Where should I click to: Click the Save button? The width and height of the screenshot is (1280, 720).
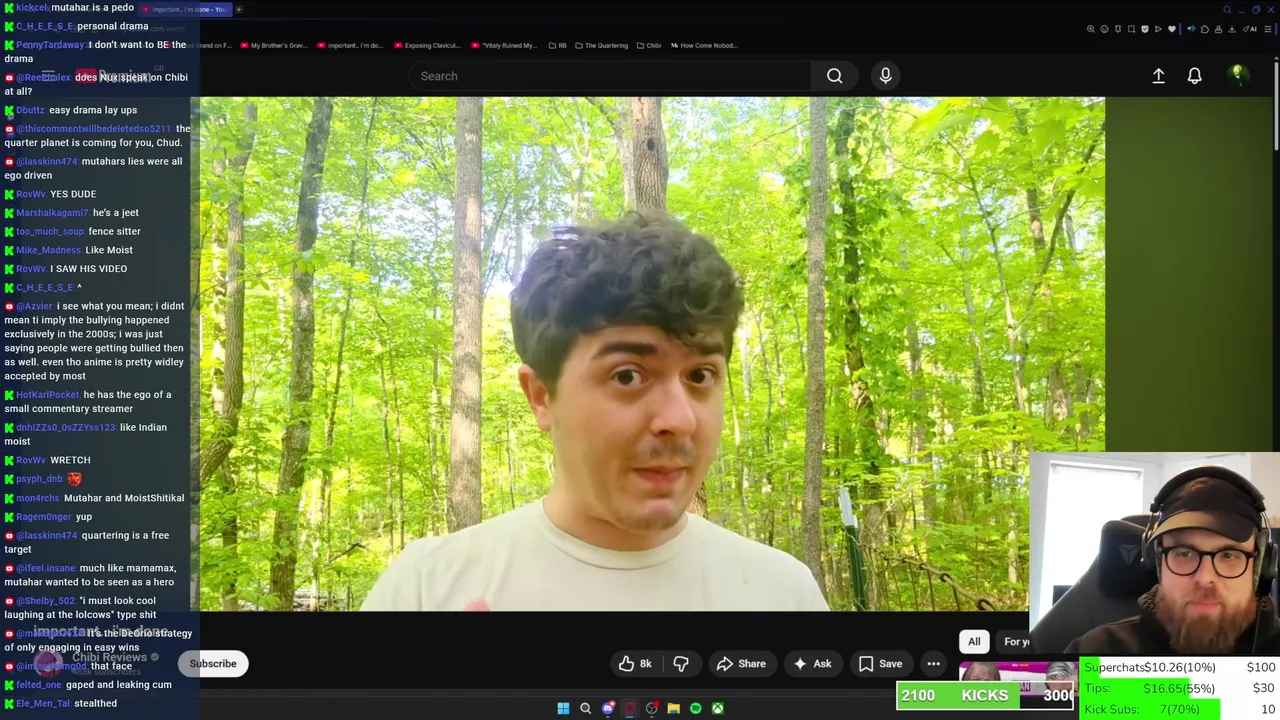coord(880,663)
